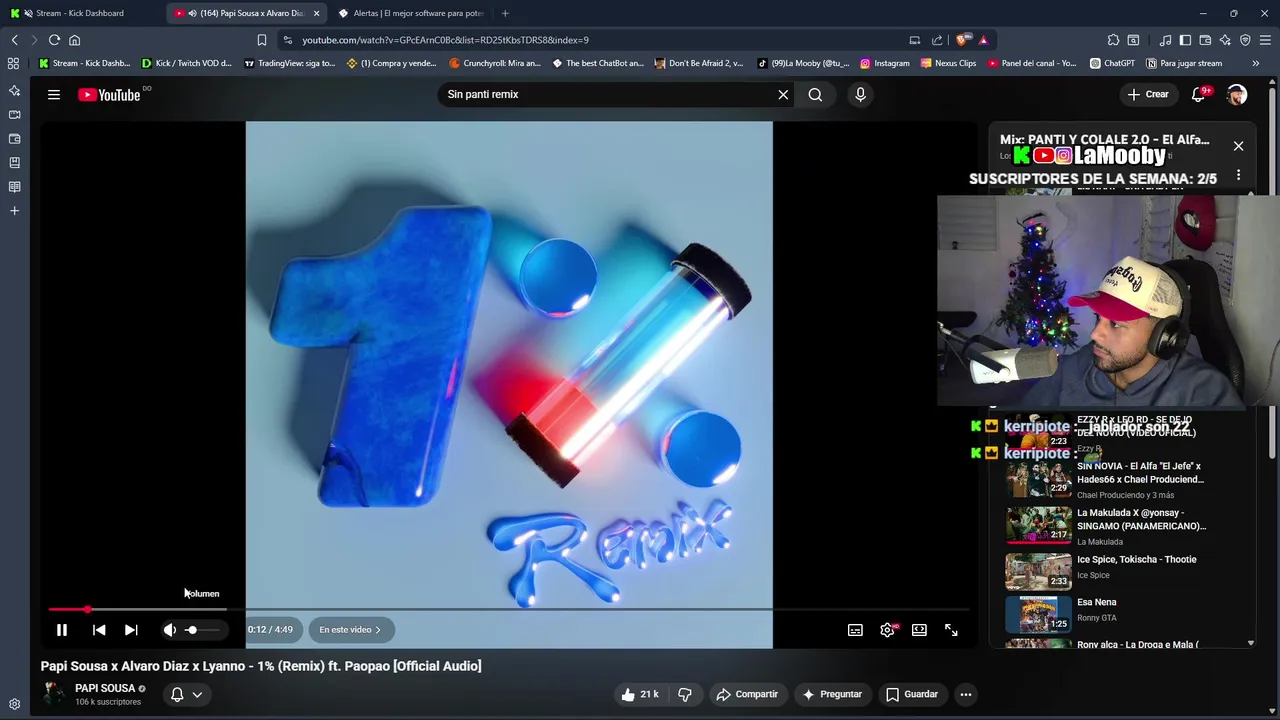Open the player settings gear
Image resolution: width=1280 pixels, height=720 pixels.
[887, 630]
